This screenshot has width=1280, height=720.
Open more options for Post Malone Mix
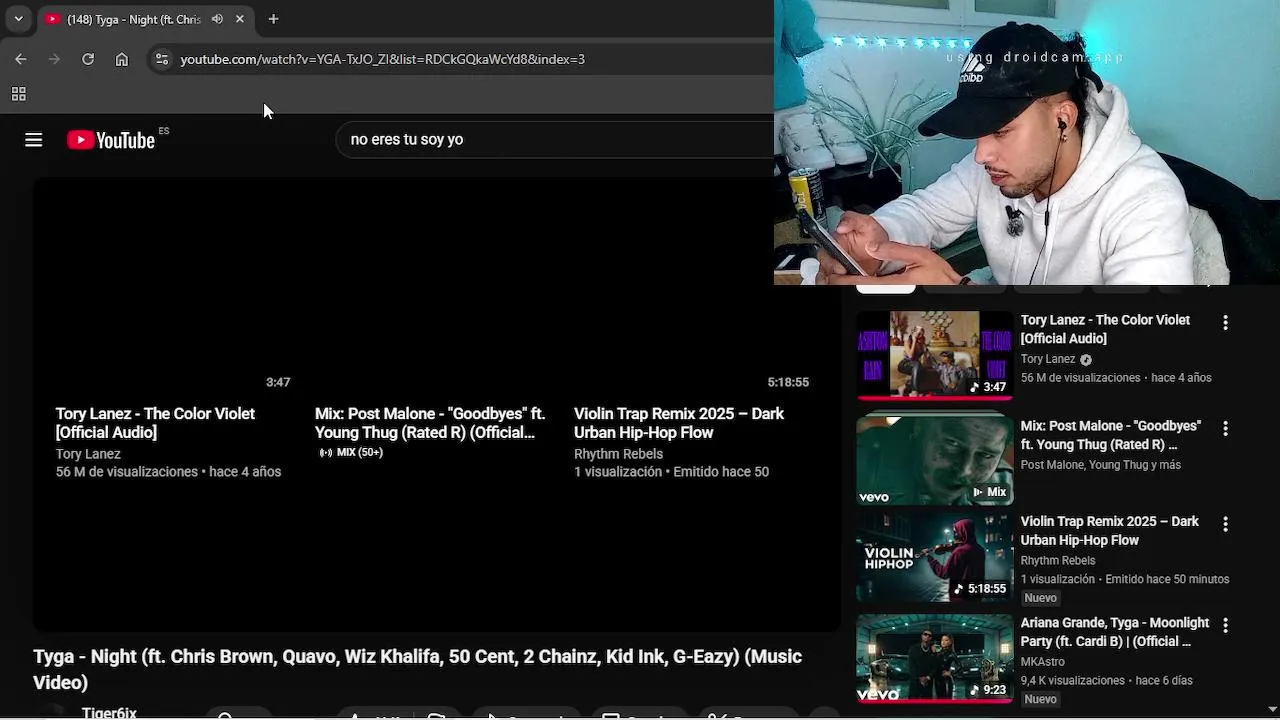(x=1225, y=428)
